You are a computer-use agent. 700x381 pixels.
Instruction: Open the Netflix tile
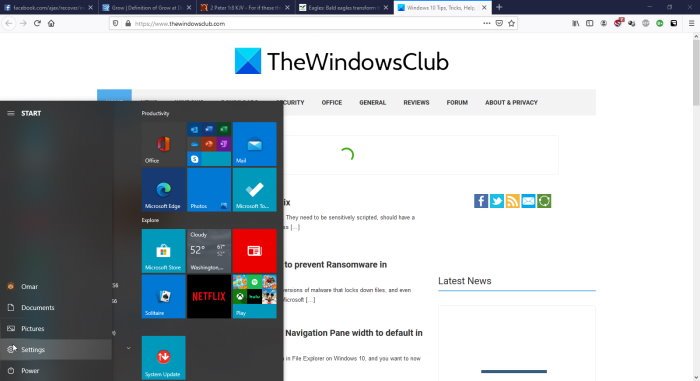[209, 296]
